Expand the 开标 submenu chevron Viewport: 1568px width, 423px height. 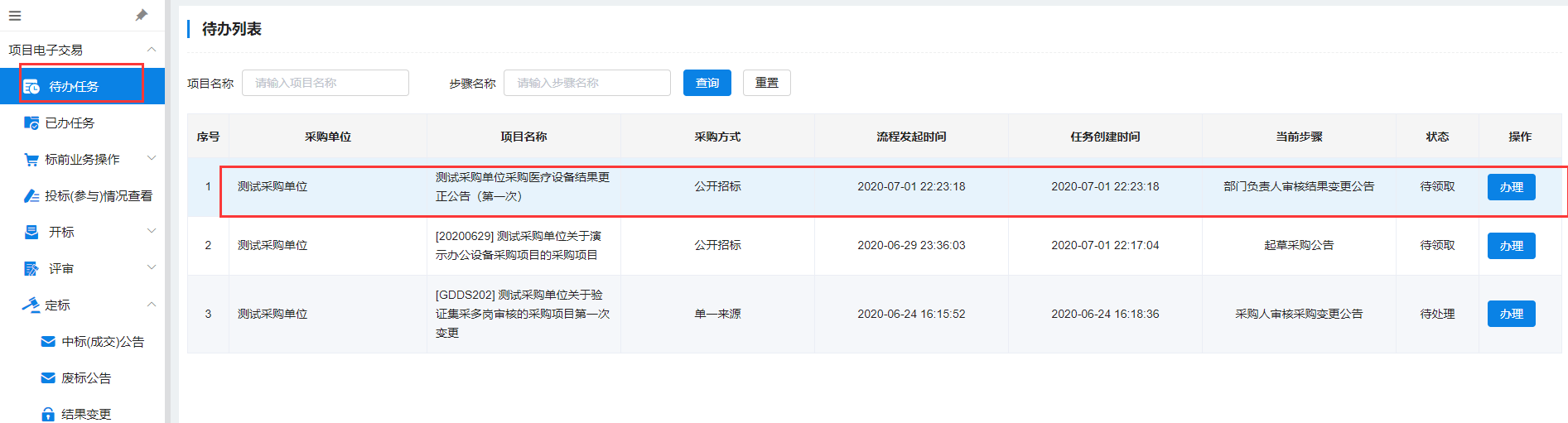point(152,231)
